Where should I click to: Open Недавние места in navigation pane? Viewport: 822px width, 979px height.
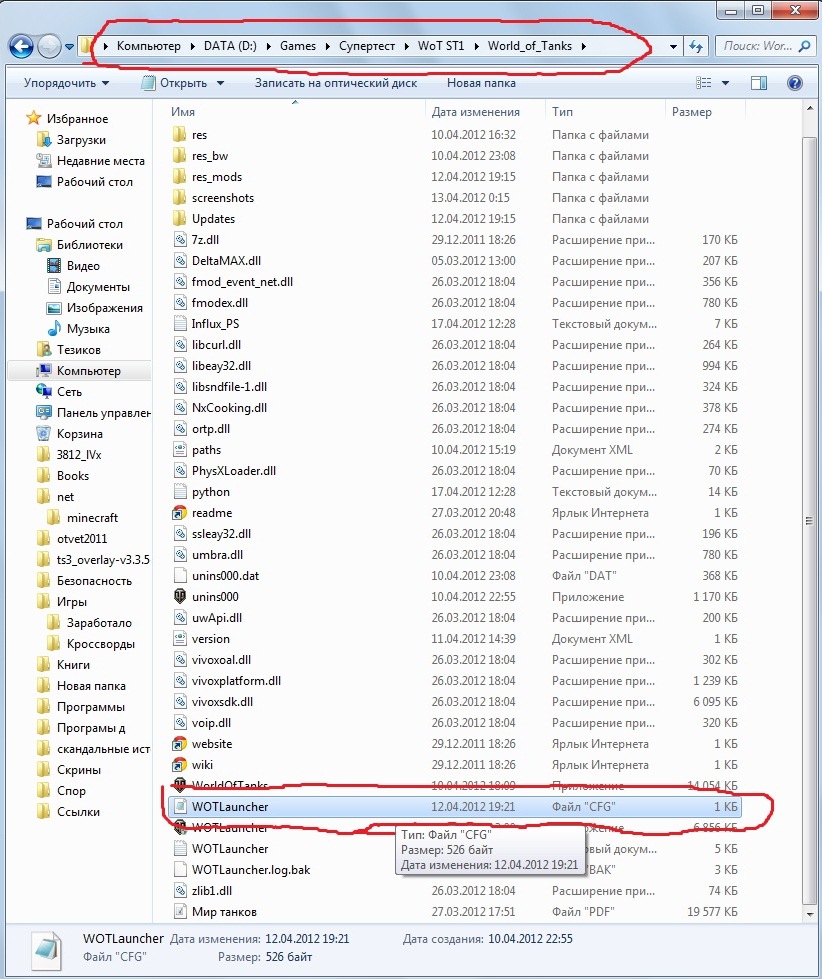coord(100,161)
